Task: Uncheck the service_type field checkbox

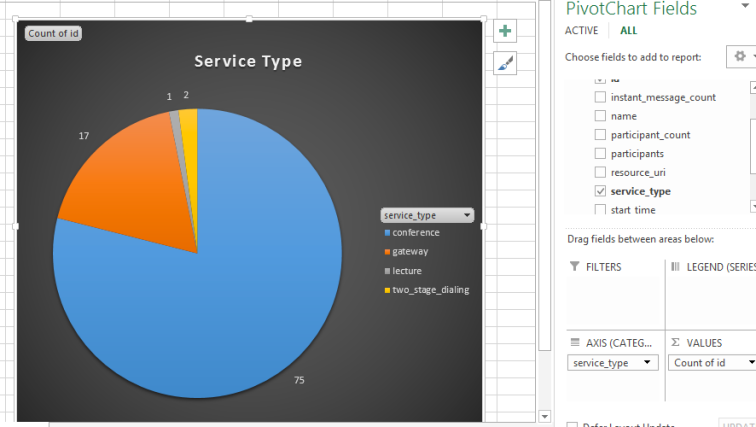Action: 600,191
